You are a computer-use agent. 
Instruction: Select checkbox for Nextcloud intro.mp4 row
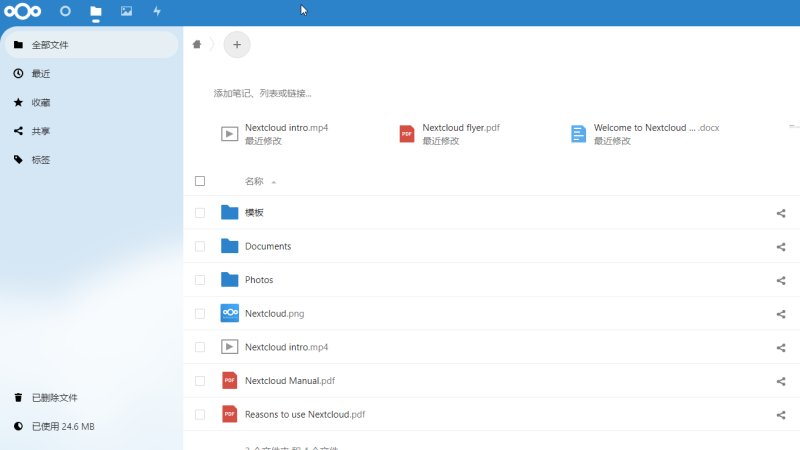[200, 347]
